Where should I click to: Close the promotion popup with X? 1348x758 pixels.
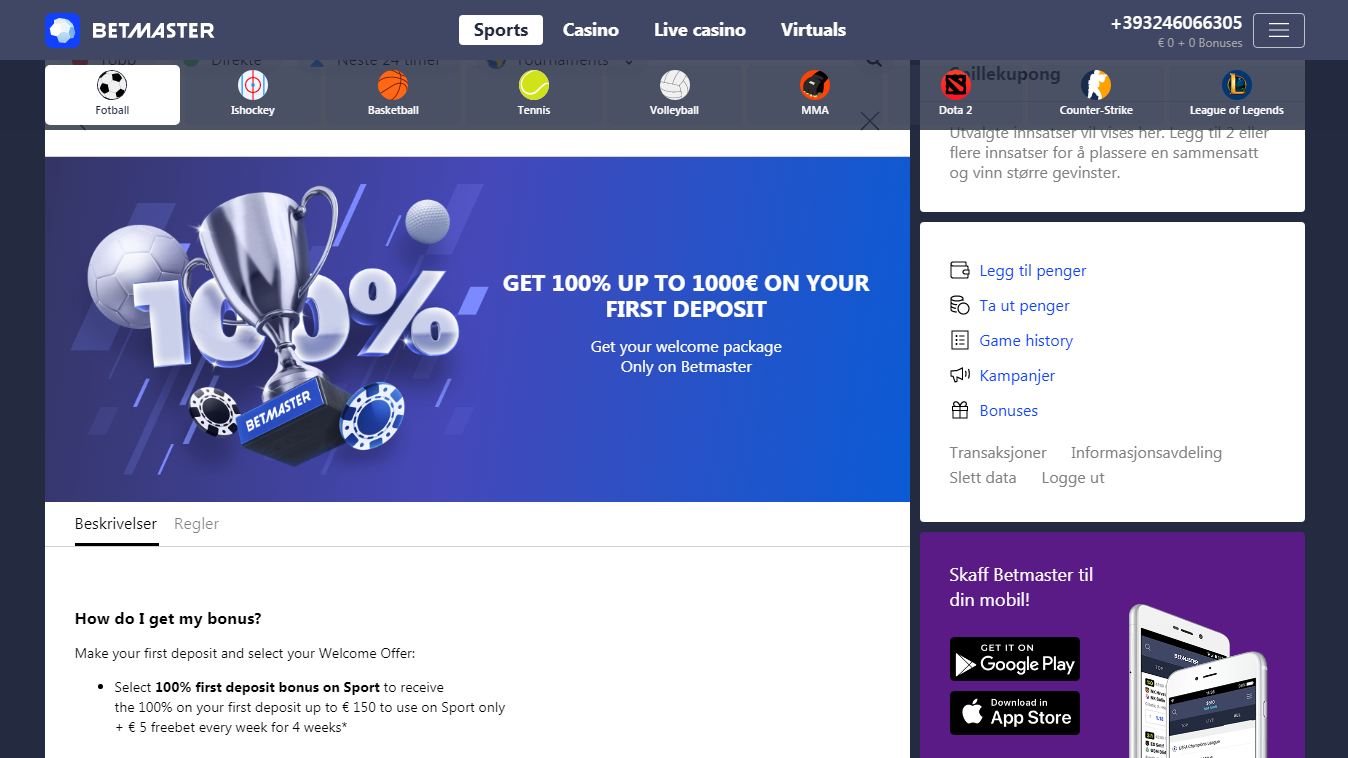coord(870,121)
